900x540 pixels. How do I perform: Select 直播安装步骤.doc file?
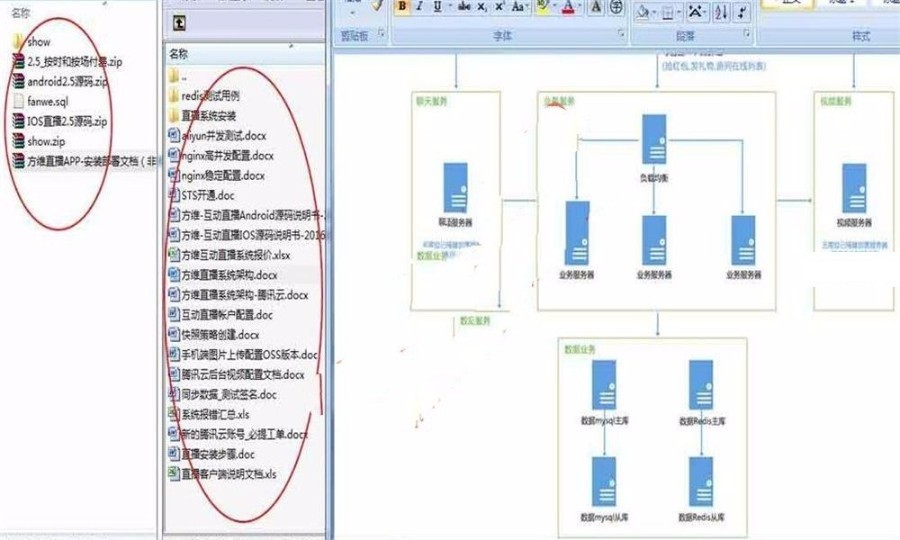(x=211, y=454)
